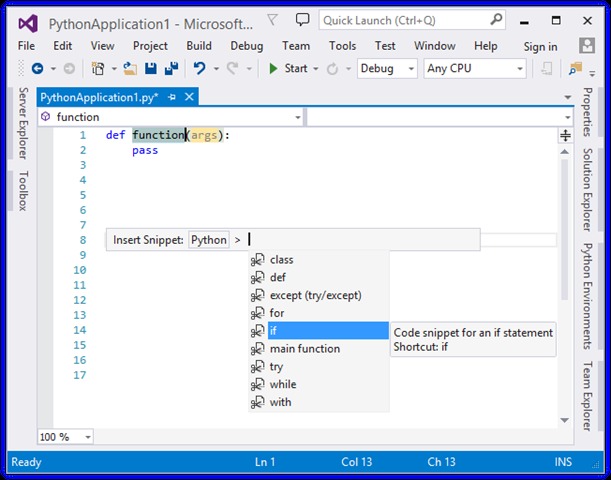Pin the PythonApplication1.py tab

tap(173, 96)
